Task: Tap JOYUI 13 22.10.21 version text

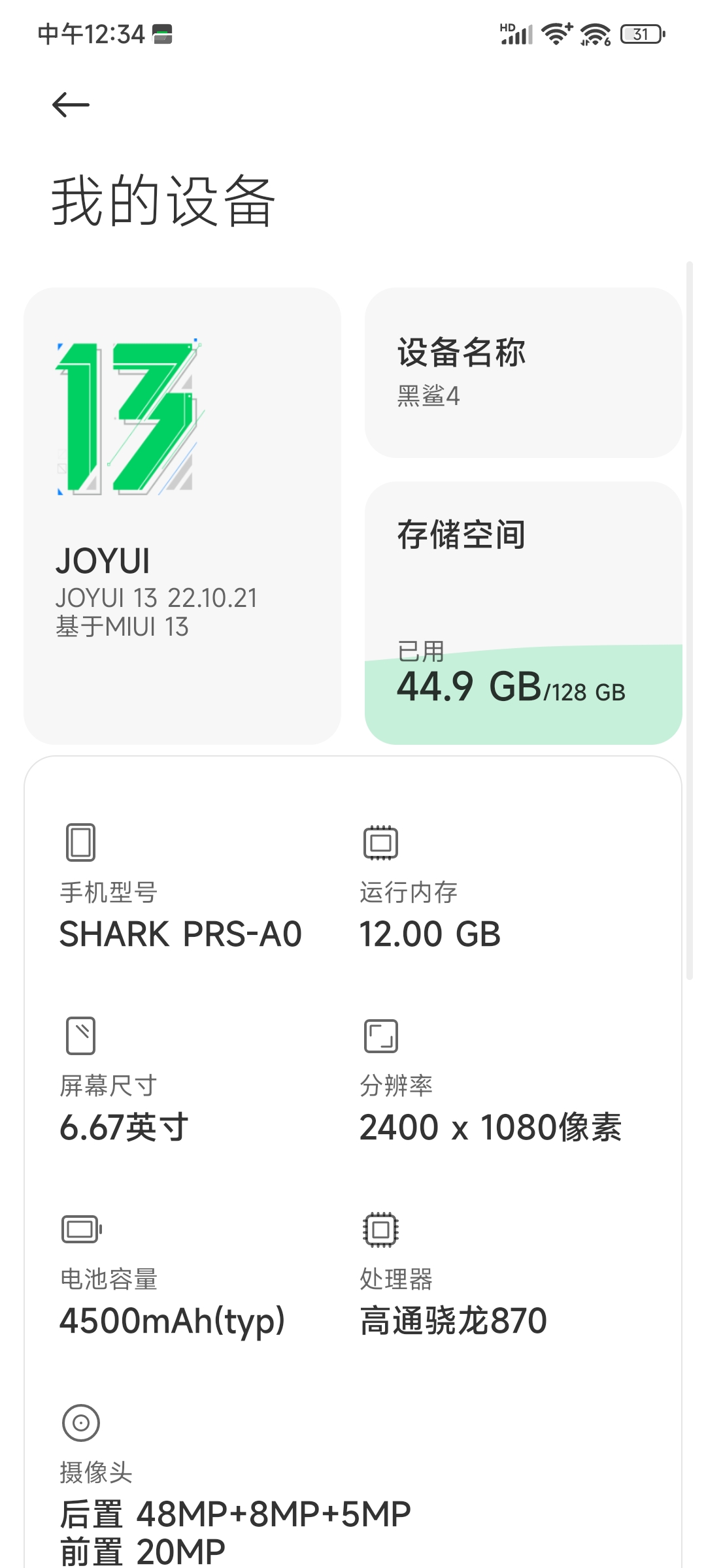Action: pyautogui.click(x=156, y=598)
